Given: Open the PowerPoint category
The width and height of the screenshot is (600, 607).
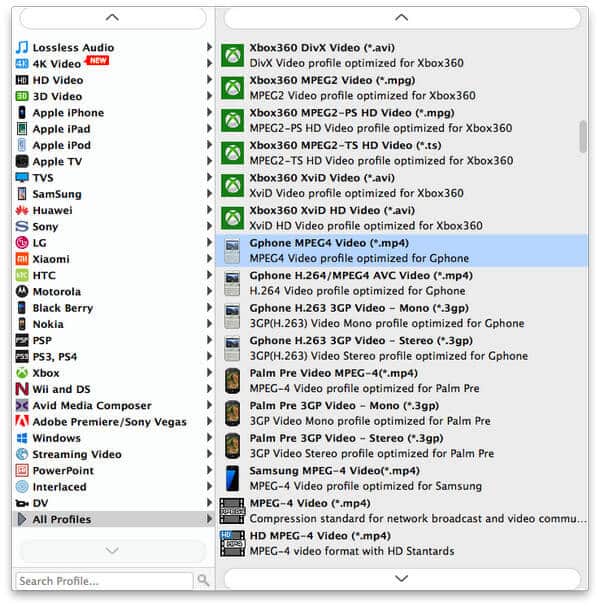Looking at the screenshot, I should 63,470.
